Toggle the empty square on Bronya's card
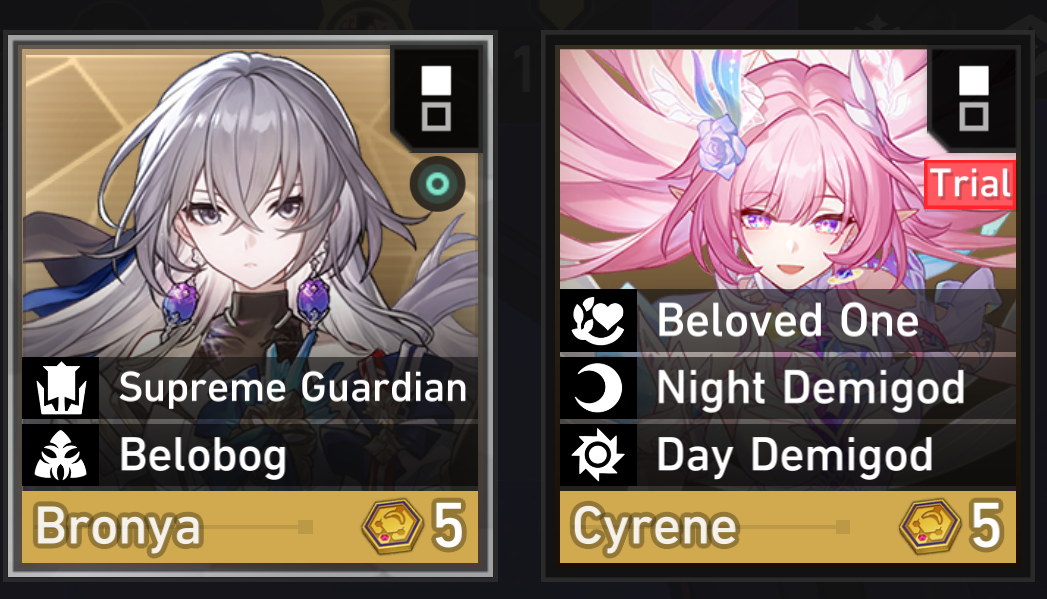 [x=436, y=117]
